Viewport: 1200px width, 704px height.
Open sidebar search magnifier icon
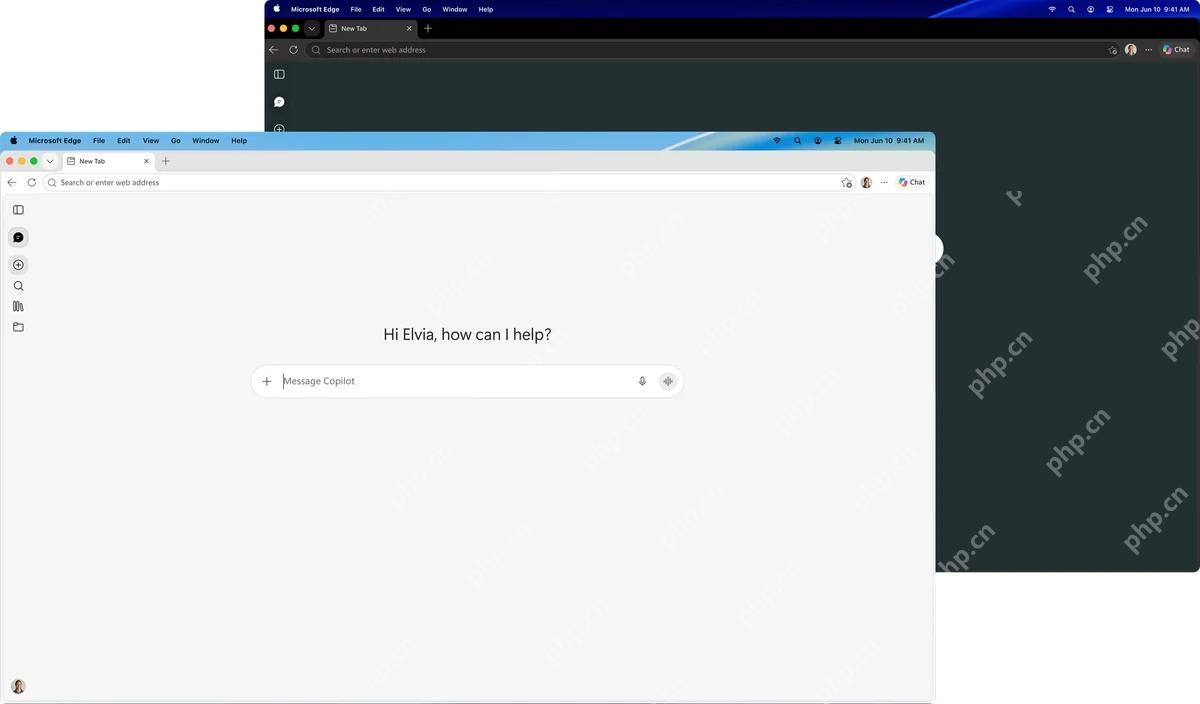18,286
